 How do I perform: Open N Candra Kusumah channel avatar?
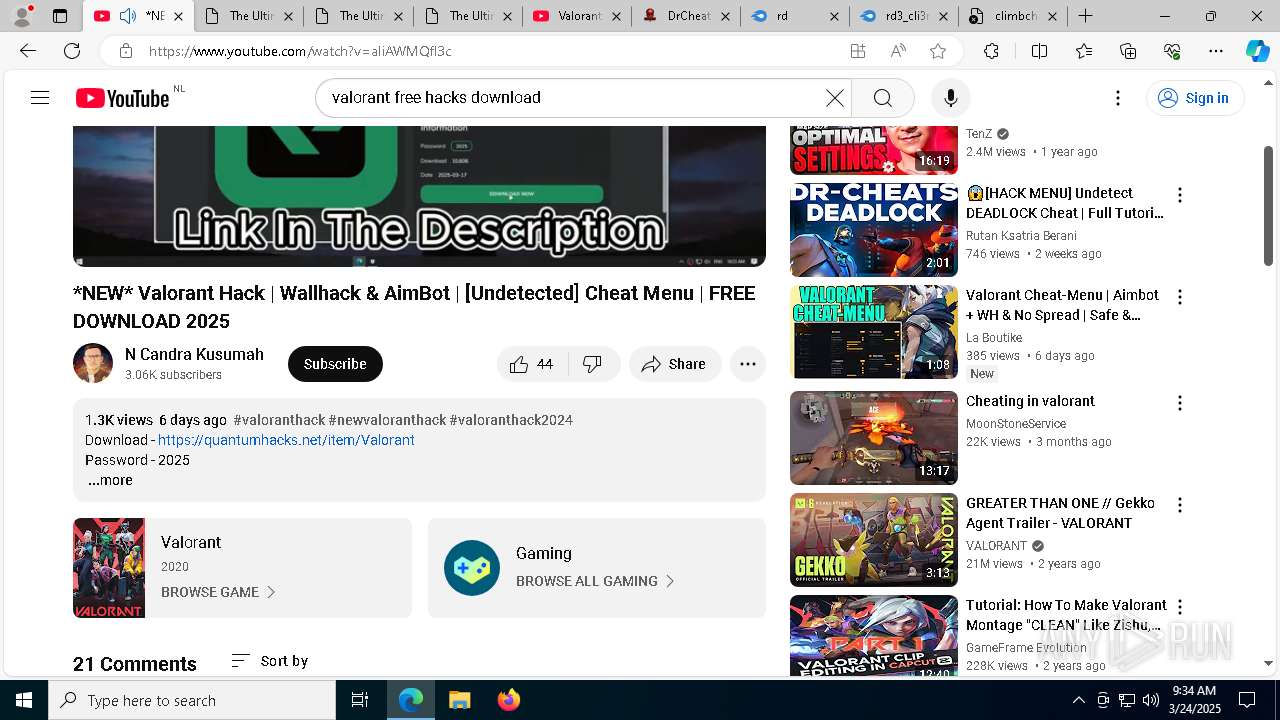pyautogui.click(x=93, y=364)
